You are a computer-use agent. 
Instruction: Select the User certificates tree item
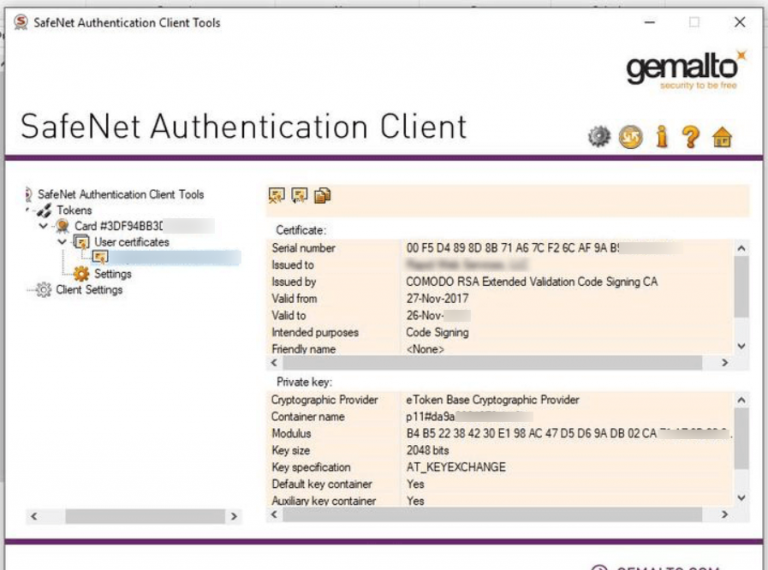tap(131, 242)
